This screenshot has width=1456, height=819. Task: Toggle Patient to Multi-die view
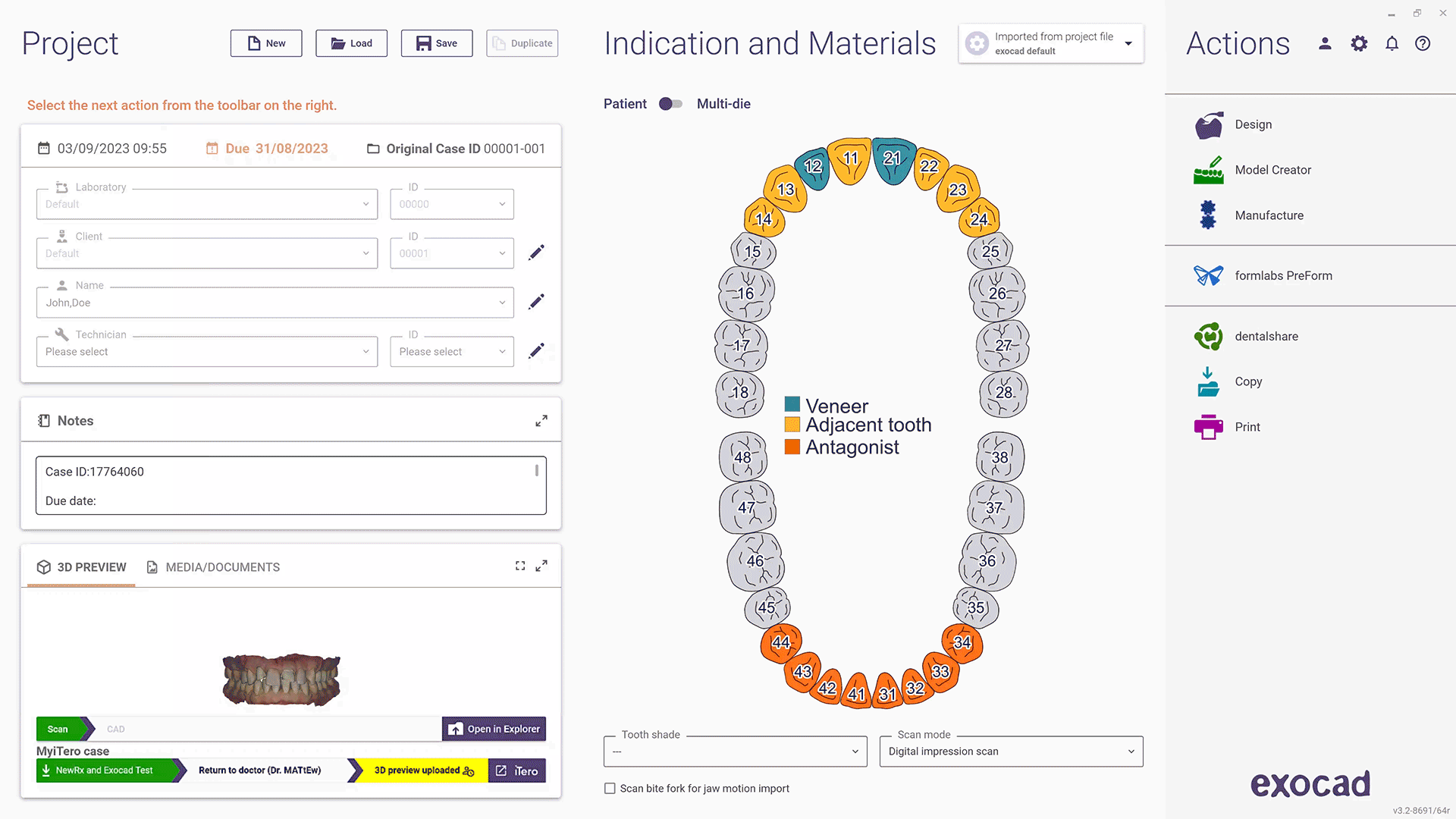(x=671, y=103)
